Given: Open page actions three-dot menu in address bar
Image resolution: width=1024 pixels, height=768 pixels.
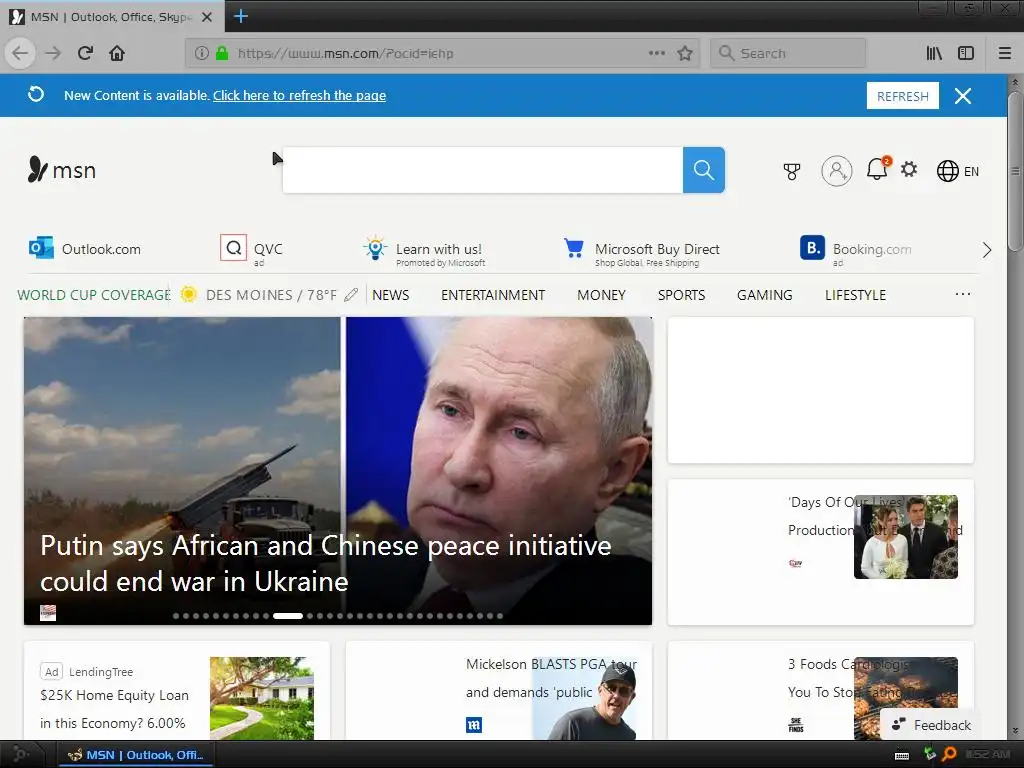Looking at the screenshot, I should coord(657,53).
